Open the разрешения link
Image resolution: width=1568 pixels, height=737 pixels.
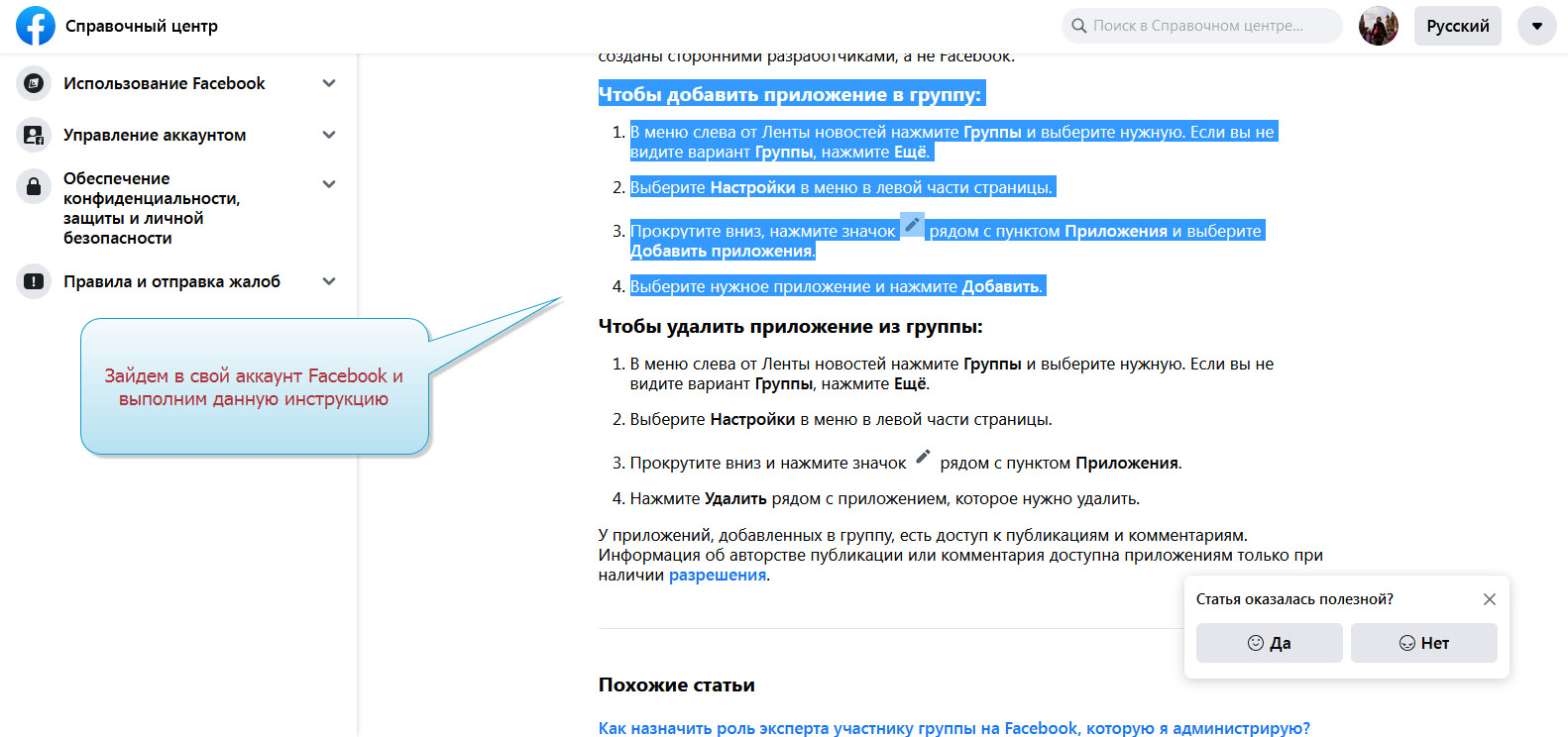click(x=718, y=576)
